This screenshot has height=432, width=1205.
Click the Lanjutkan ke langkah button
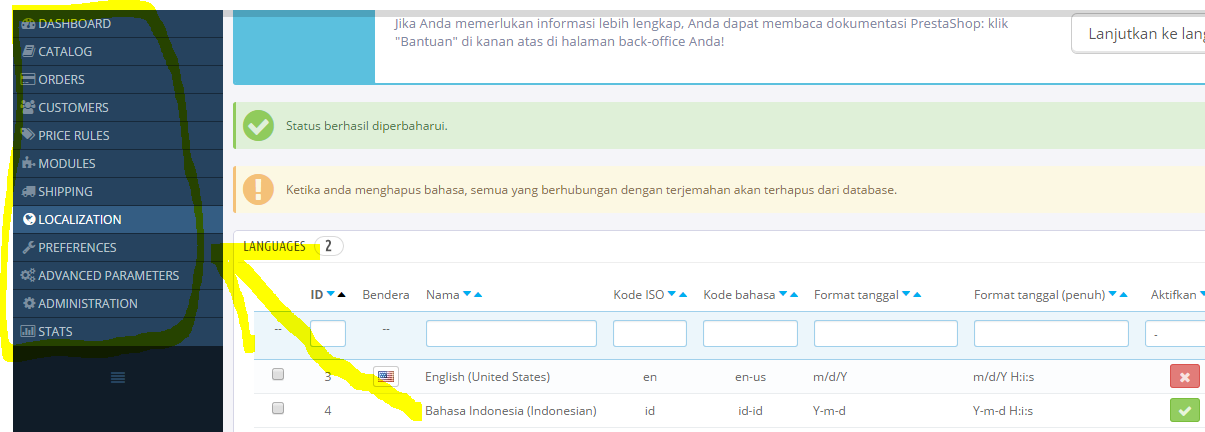(1137, 33)
